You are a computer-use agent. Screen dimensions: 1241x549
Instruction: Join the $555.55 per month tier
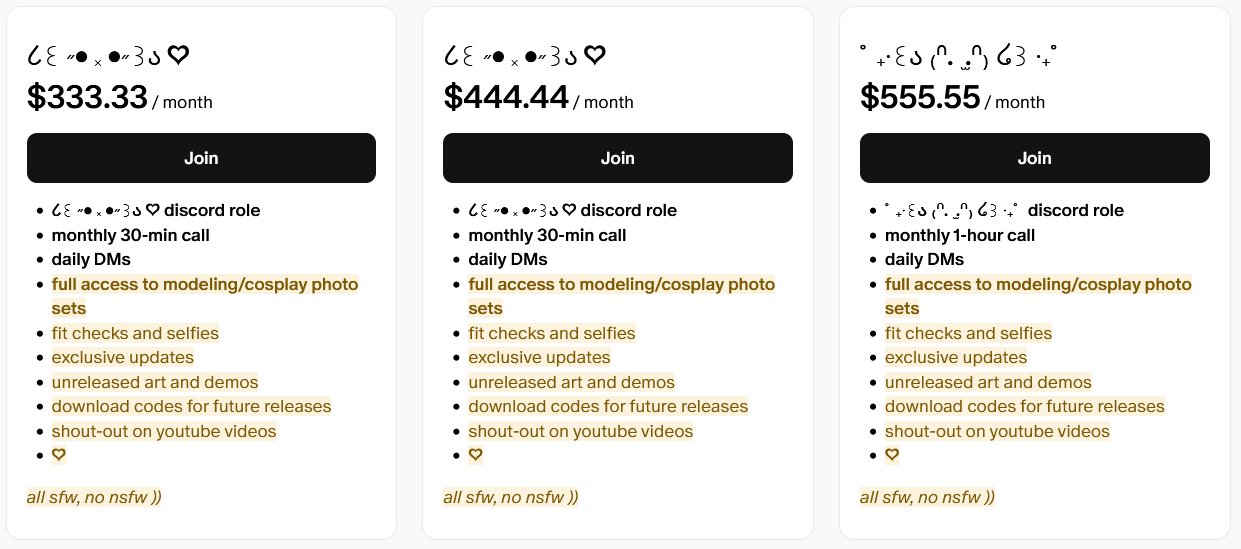[x=1034, y=158]
